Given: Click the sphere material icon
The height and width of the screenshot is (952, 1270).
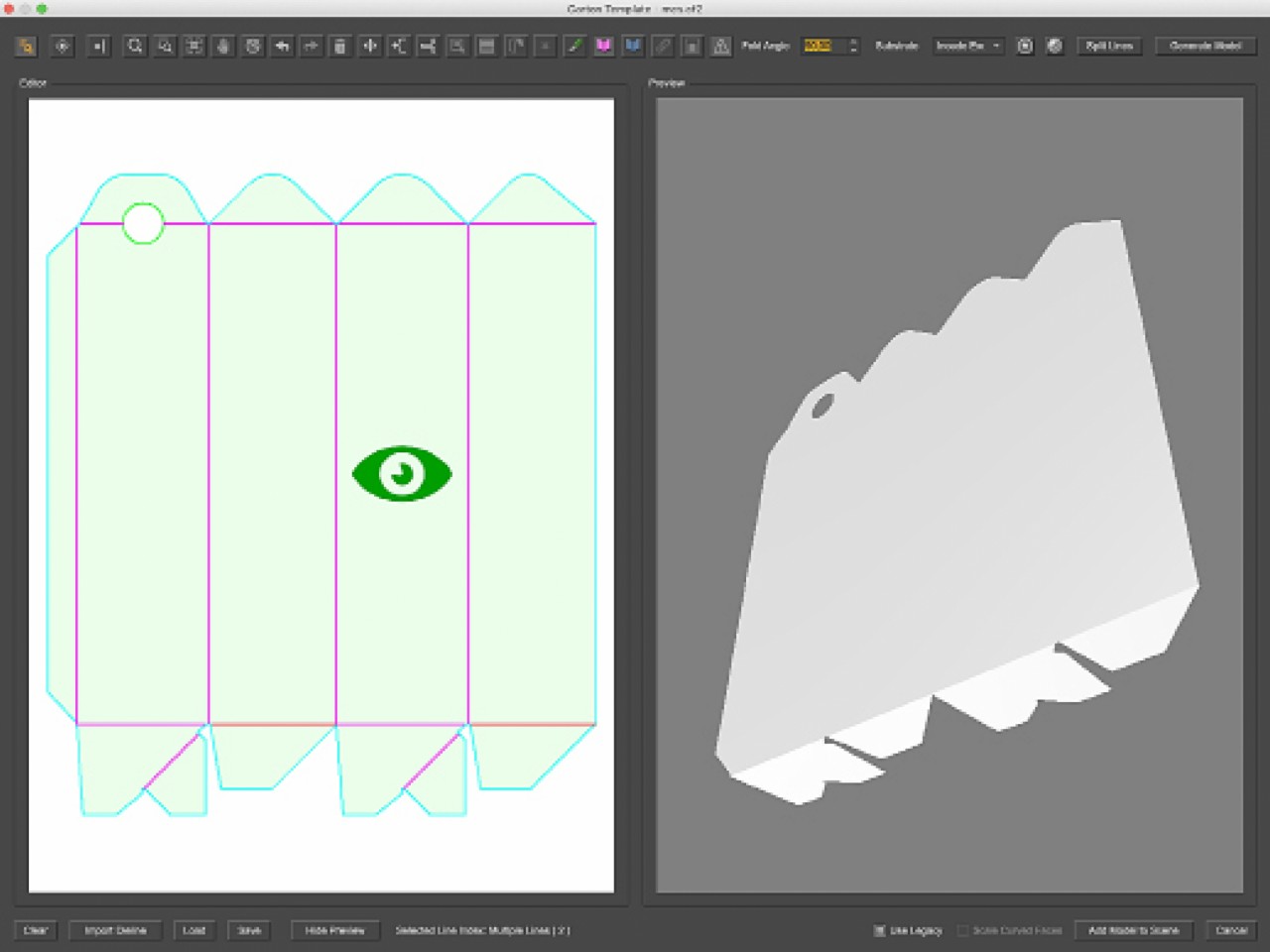Looking at the screenshot, I should click(x=1055, y=46).
